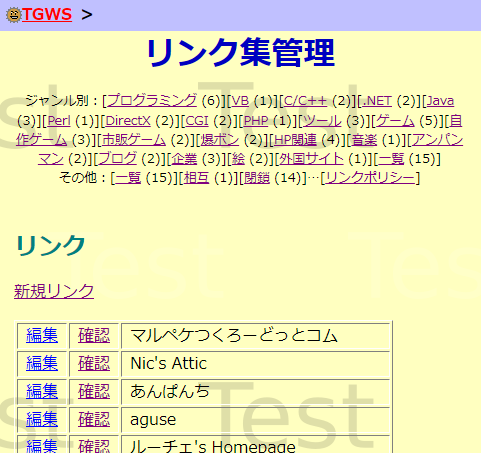Click 編集 for ルーチェ's Homepage
This screenshot has width=481, height=453.
(42, 446)
